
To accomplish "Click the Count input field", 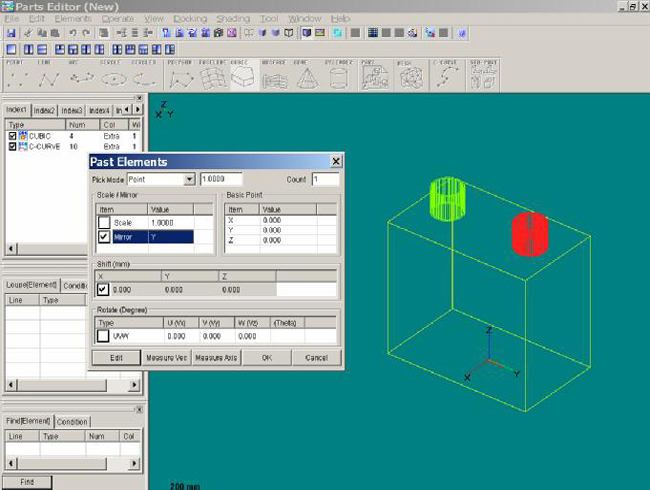I will (326, 179).
